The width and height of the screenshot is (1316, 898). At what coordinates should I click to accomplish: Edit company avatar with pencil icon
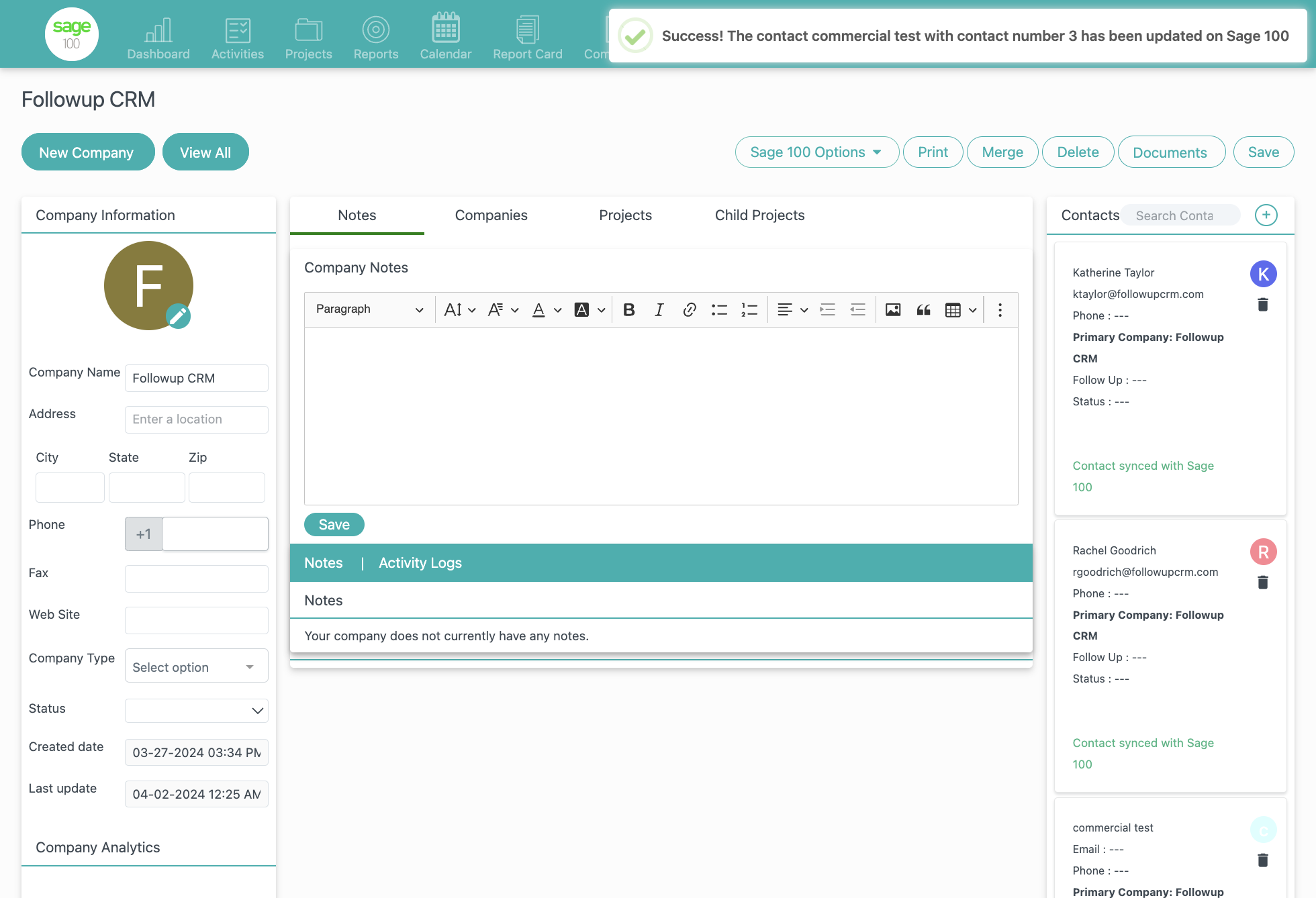coord(178,315)
